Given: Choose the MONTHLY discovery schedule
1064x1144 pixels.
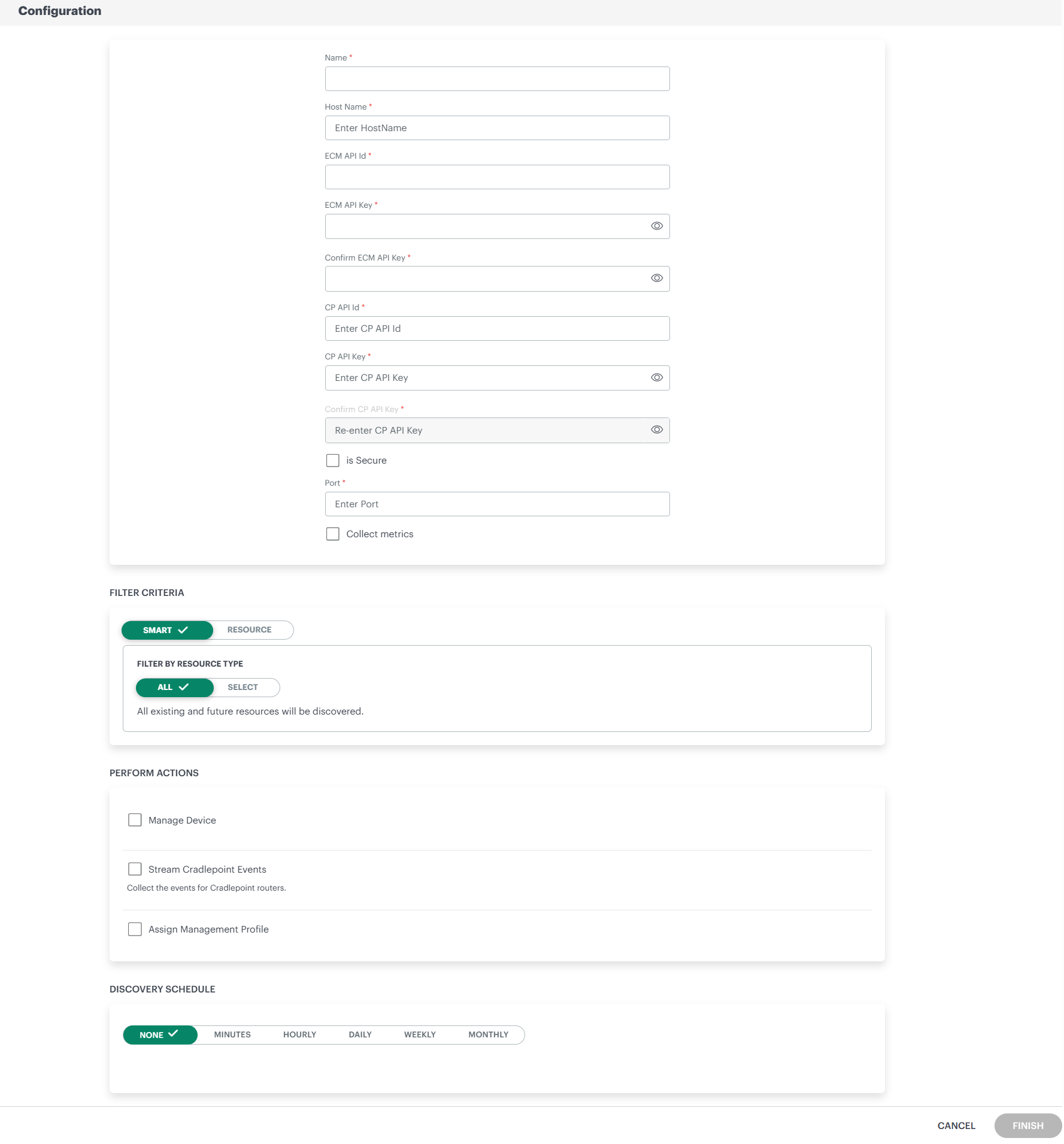Looking at the screenshot, I should click(x=488, y=1034).
